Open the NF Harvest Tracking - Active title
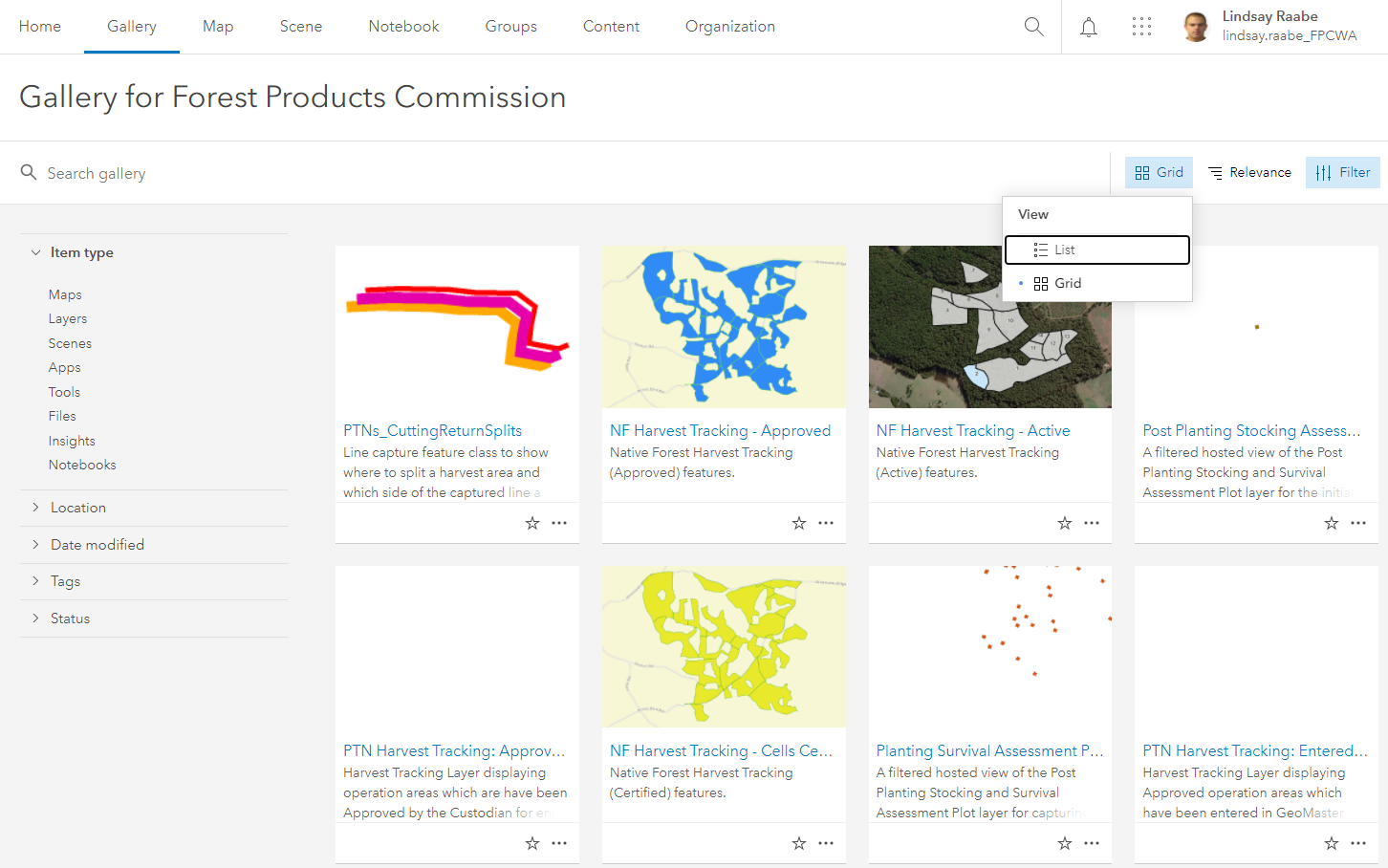This screenshot has height=868, width=1388. point(973,430)
